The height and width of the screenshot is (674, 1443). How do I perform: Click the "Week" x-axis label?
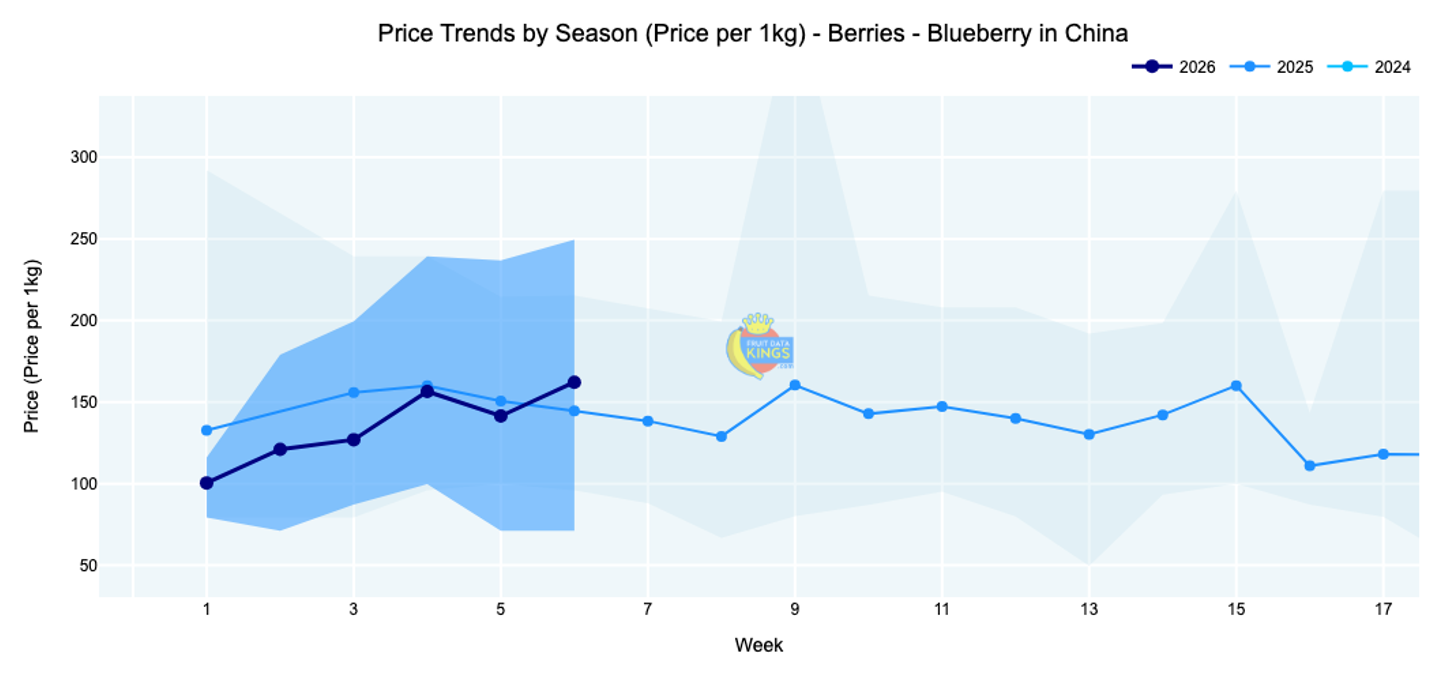click(x=759, y=646)
